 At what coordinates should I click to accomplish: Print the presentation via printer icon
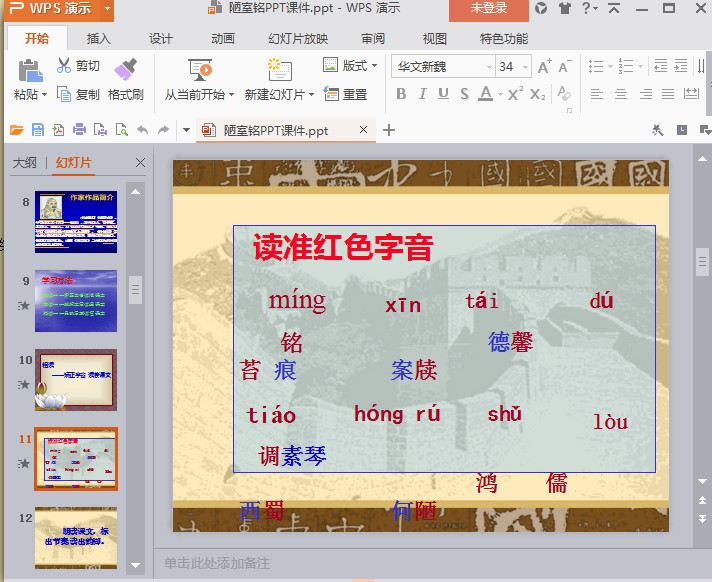(79, 130)
